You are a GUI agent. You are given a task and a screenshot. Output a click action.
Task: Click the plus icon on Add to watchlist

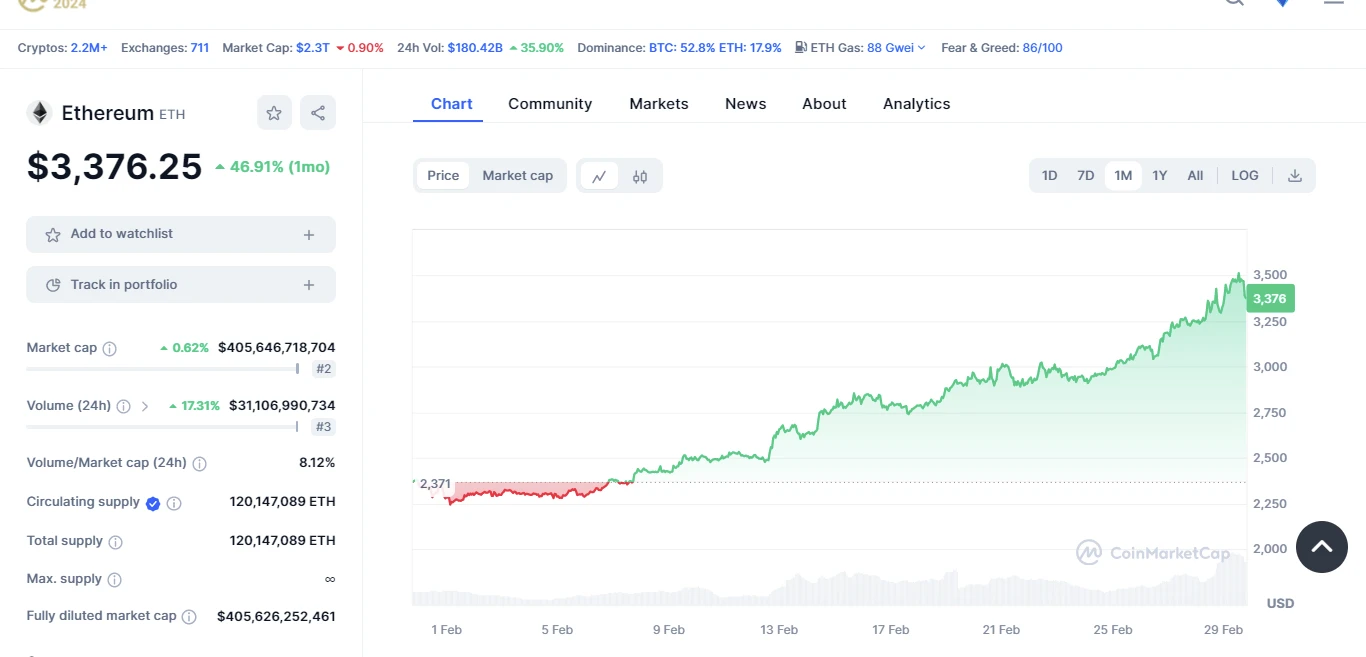(309, 235)
